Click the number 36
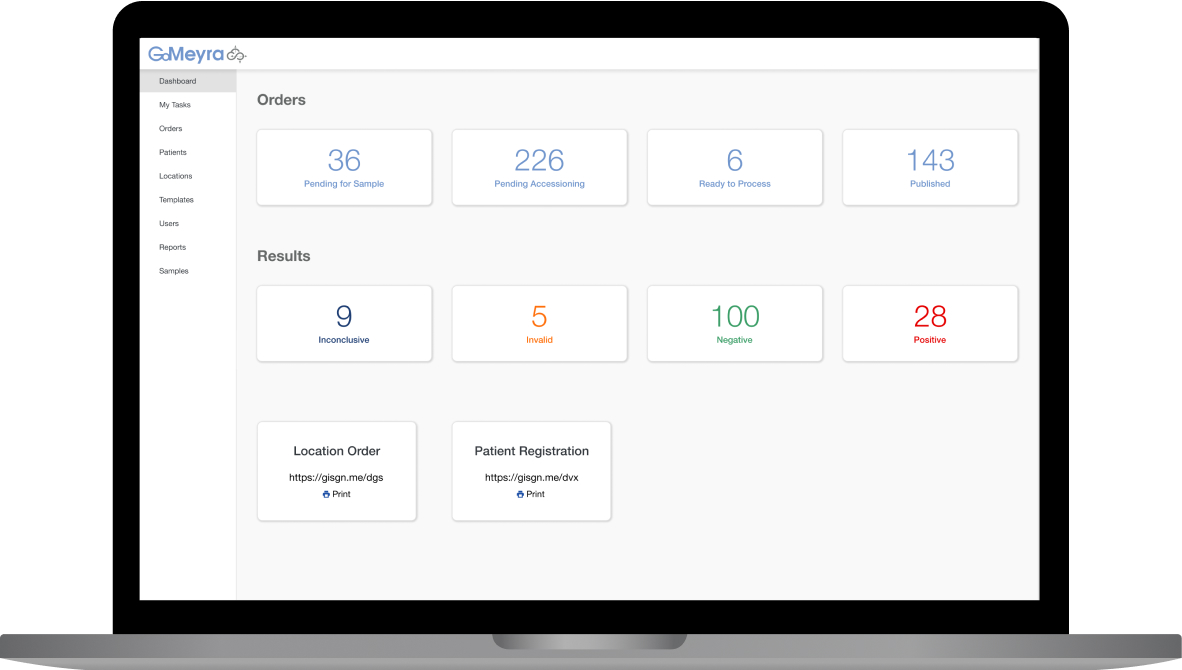 344,160
